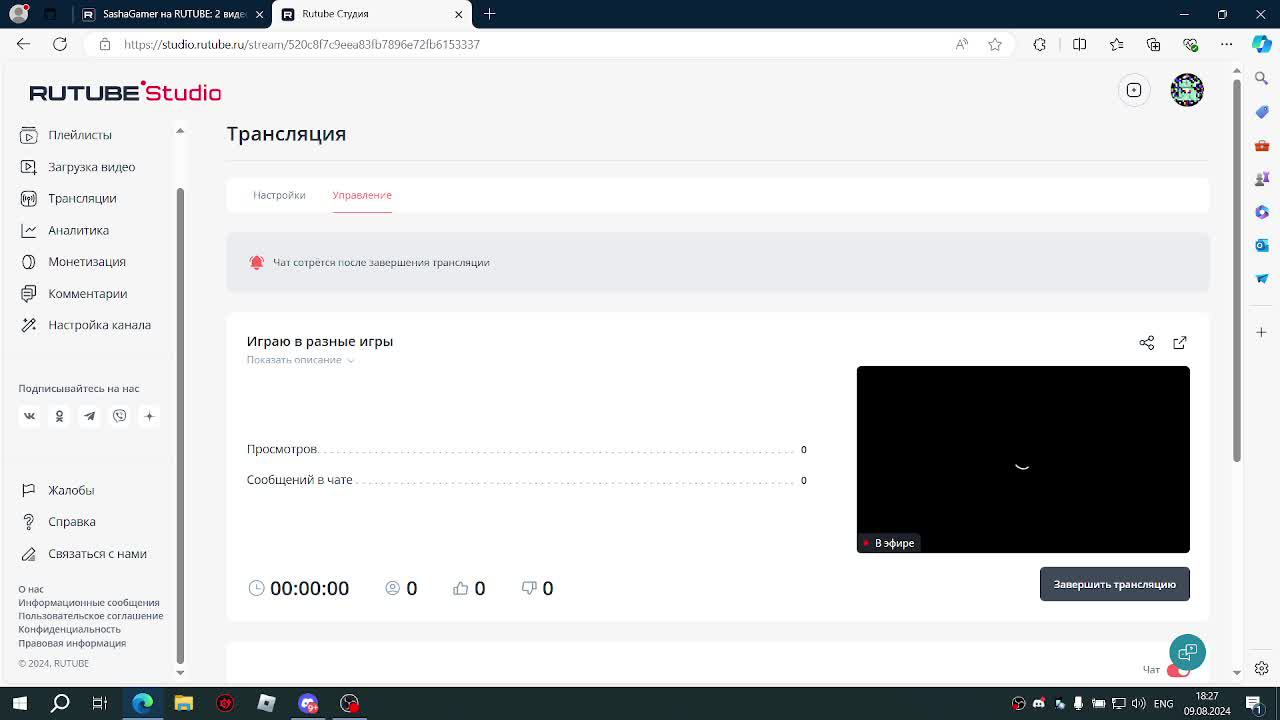The image size is (1280, 720).
Task: Click Microsoft Edge taskbar icon
Action: point(142,703)
